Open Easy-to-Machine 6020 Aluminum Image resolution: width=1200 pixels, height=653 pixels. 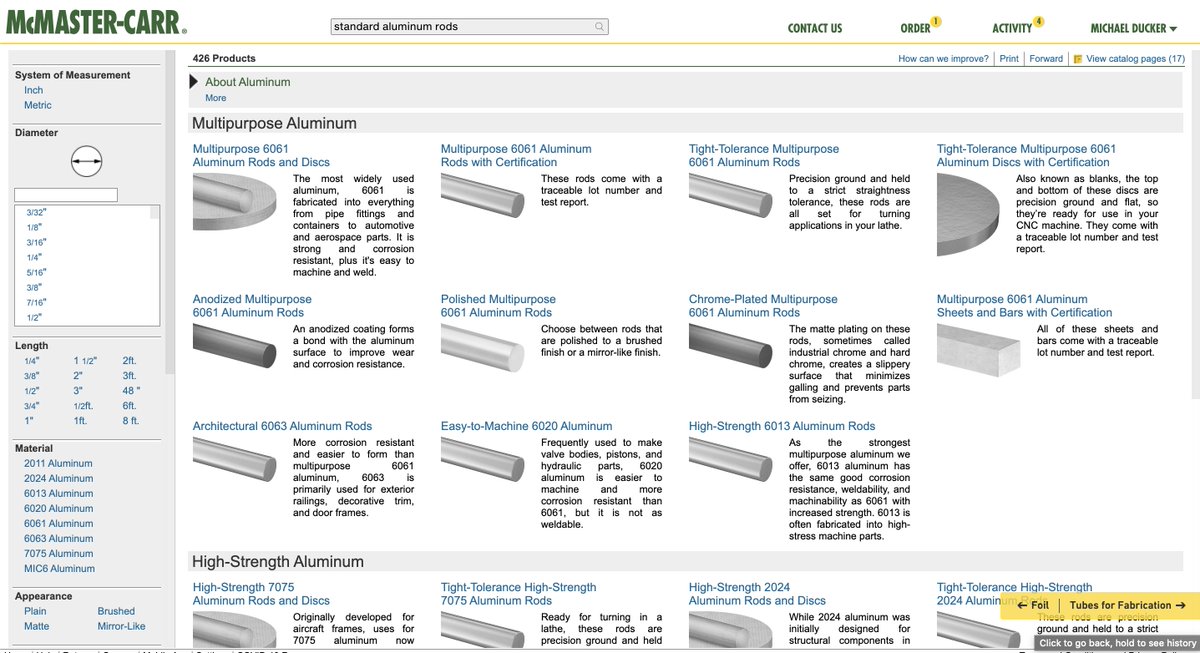(526, 426)
